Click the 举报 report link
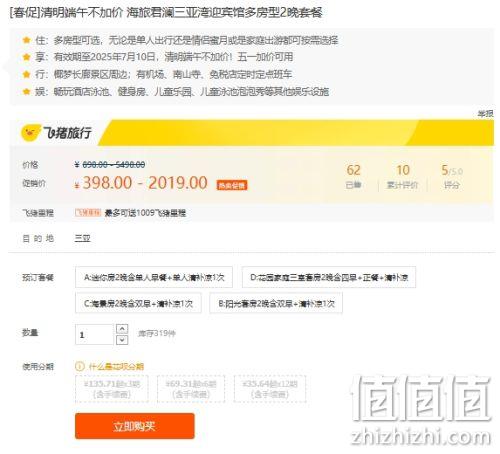This screenshot has height=454, width=500. tap(485, 114)
